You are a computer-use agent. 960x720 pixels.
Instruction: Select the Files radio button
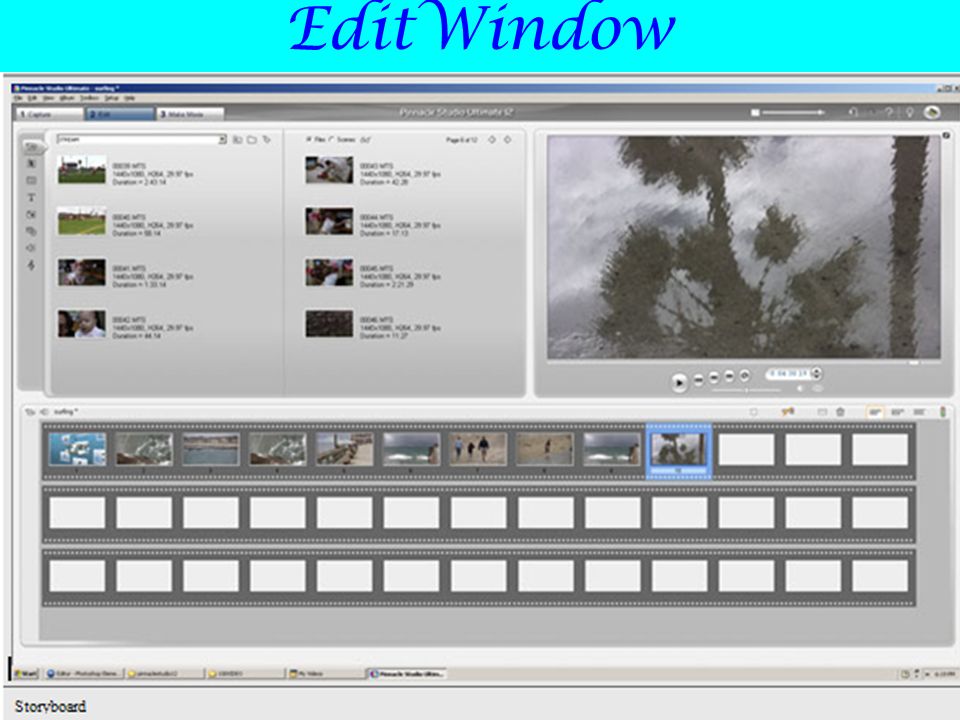coord(308,140)
